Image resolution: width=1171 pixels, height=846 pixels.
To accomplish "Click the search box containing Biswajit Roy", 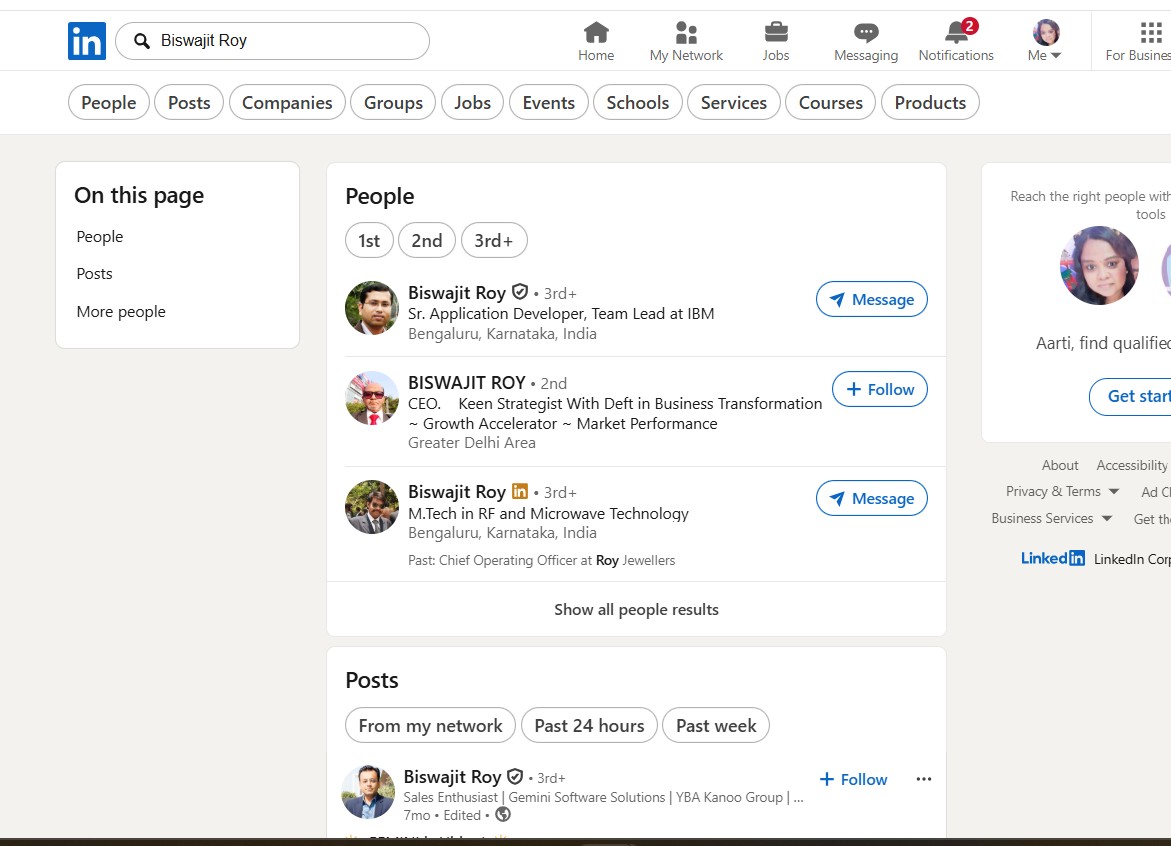I will [285, 41].
